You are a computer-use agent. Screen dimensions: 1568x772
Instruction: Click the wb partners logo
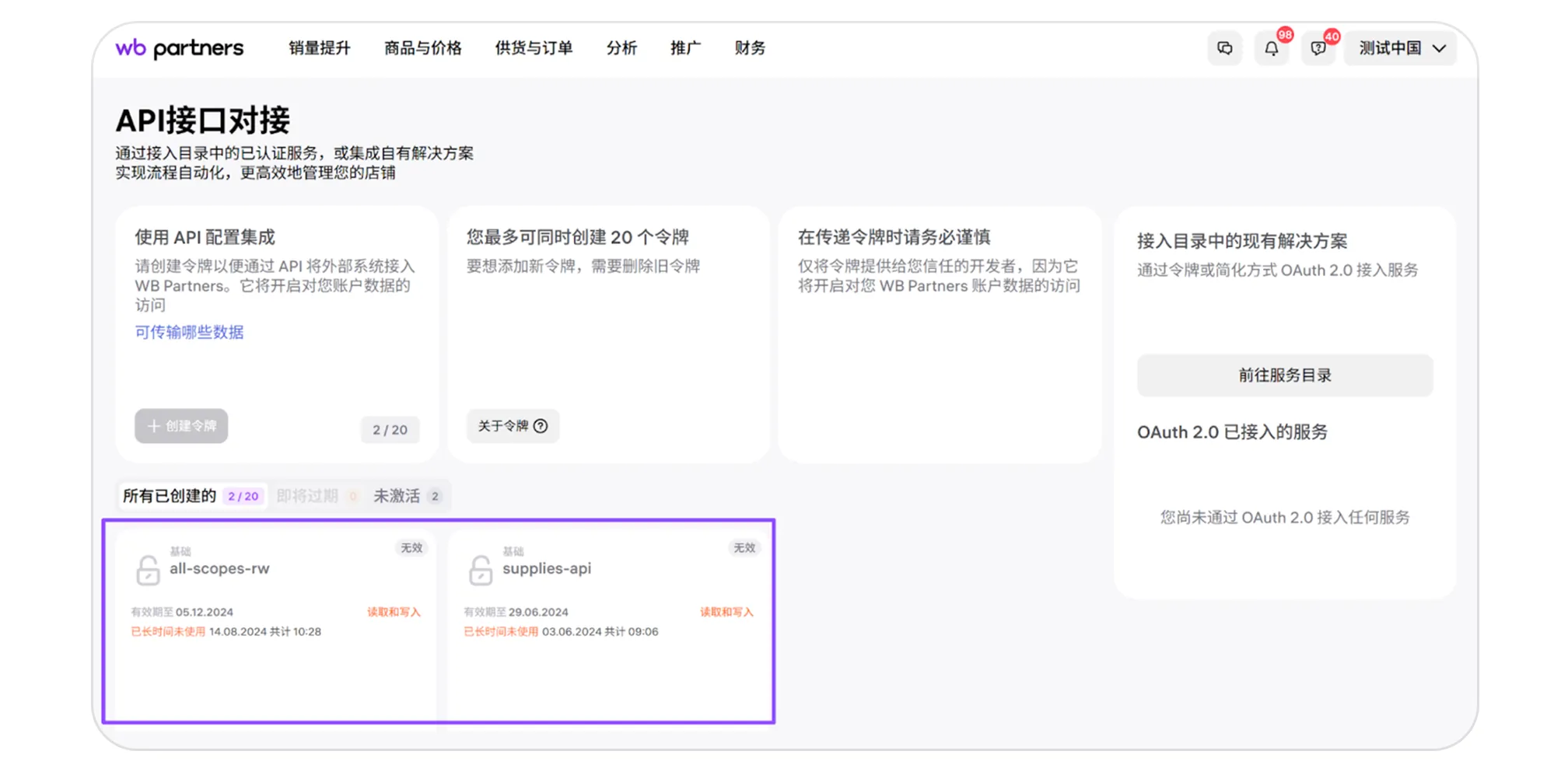click(x=180, y=47)
